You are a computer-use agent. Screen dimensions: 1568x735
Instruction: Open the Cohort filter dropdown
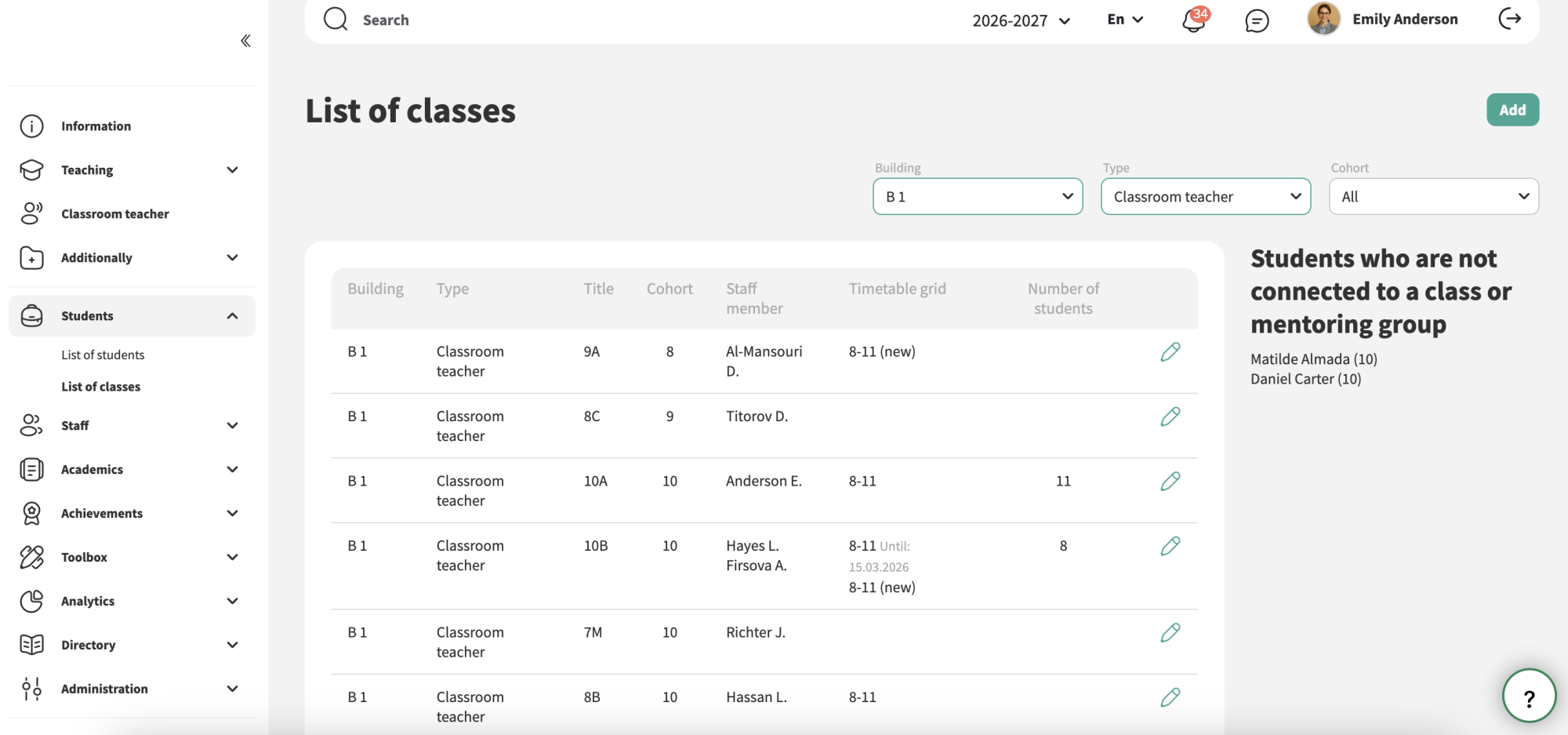(1434, 196)
